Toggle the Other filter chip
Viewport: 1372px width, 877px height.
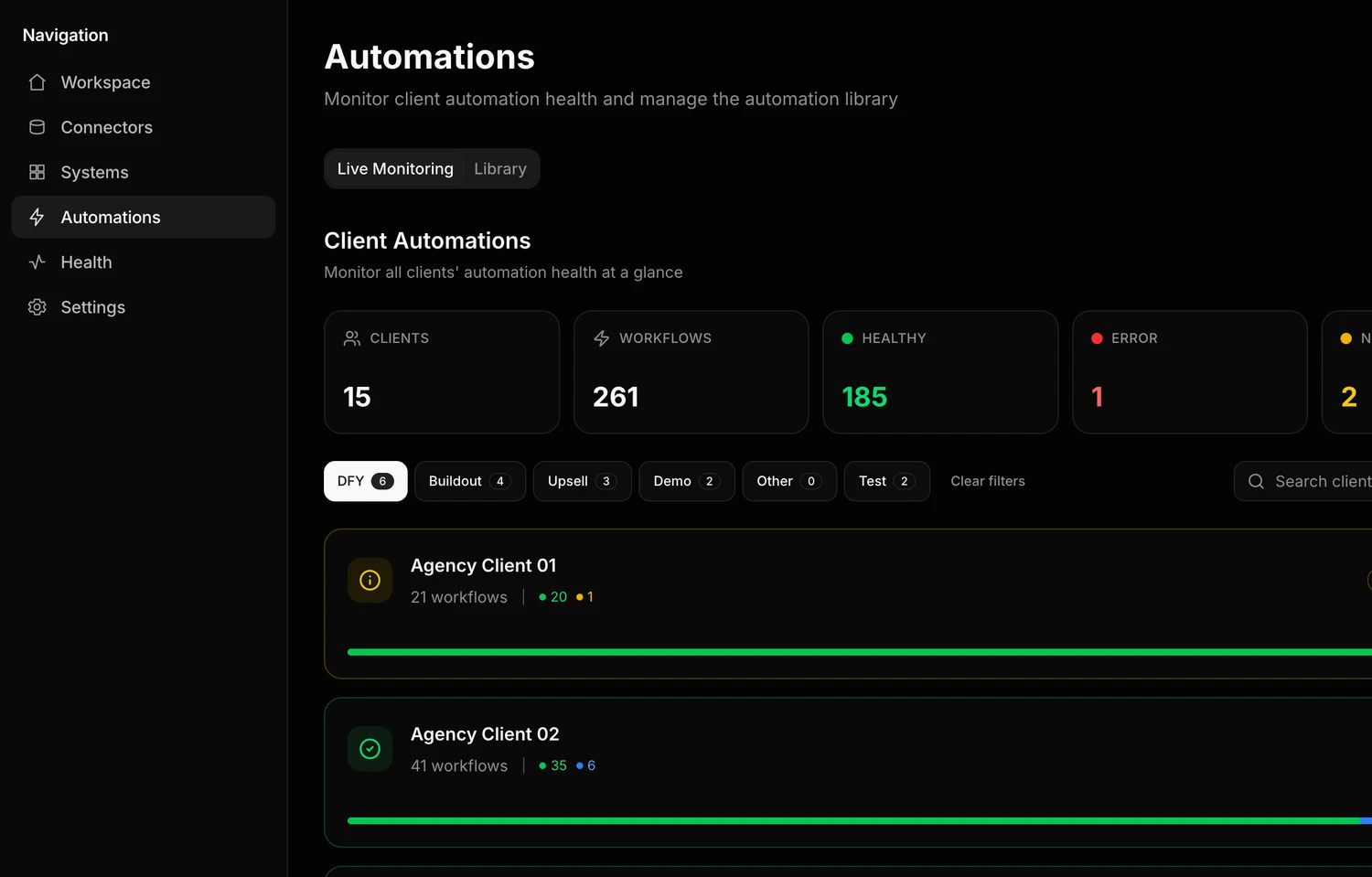pos(789,481)
